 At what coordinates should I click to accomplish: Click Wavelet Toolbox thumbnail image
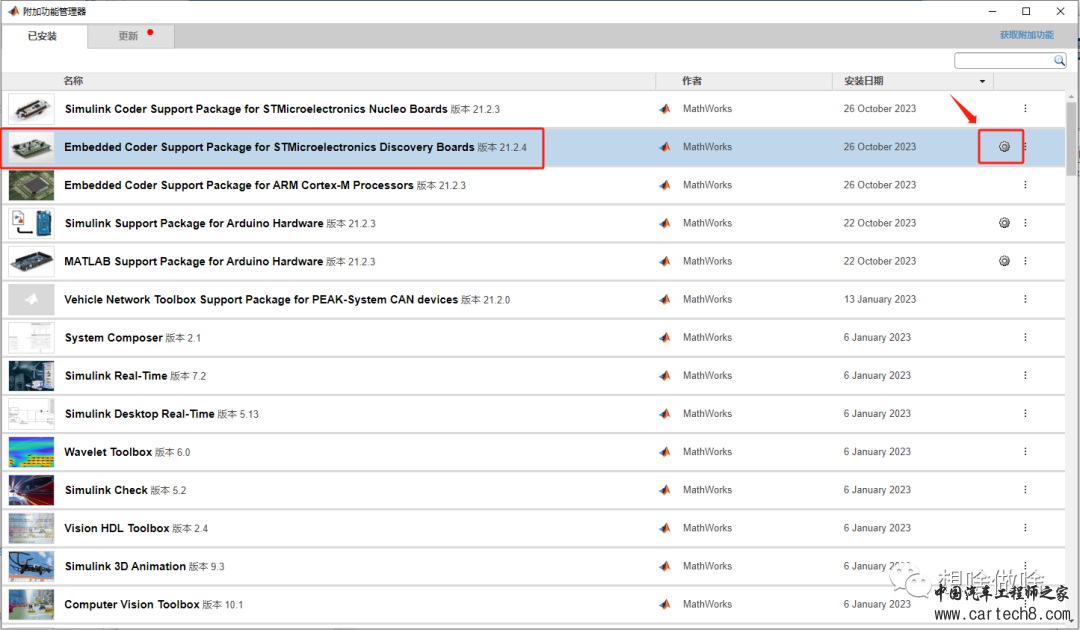click(x=31, y=452)
